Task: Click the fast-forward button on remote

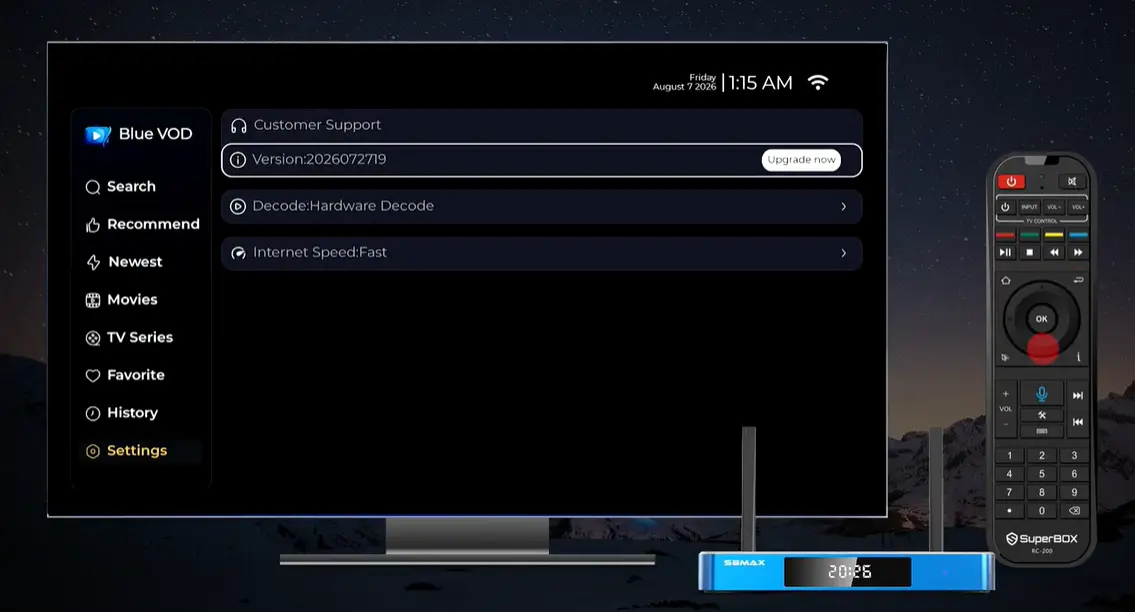Action: [1078, 252]
